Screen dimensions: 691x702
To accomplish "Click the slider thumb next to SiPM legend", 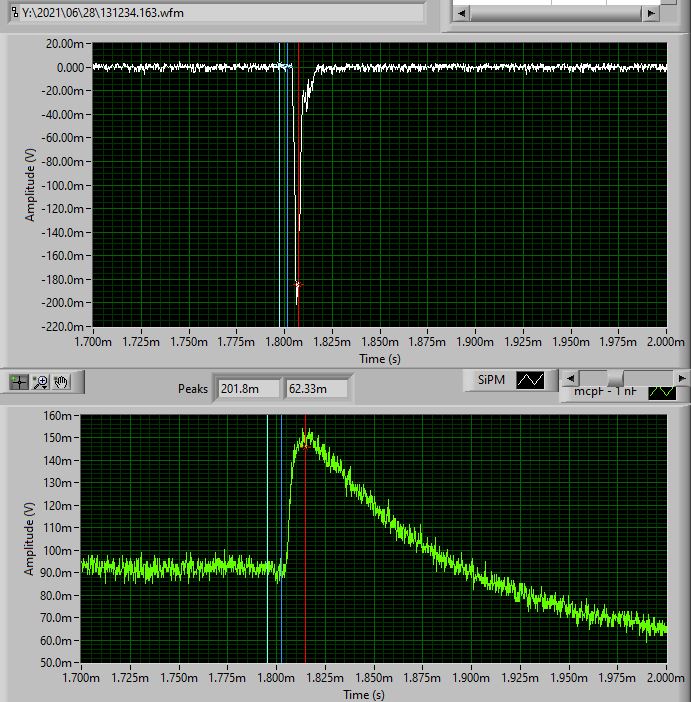I will pyautogui.click(x=615, y=378).
